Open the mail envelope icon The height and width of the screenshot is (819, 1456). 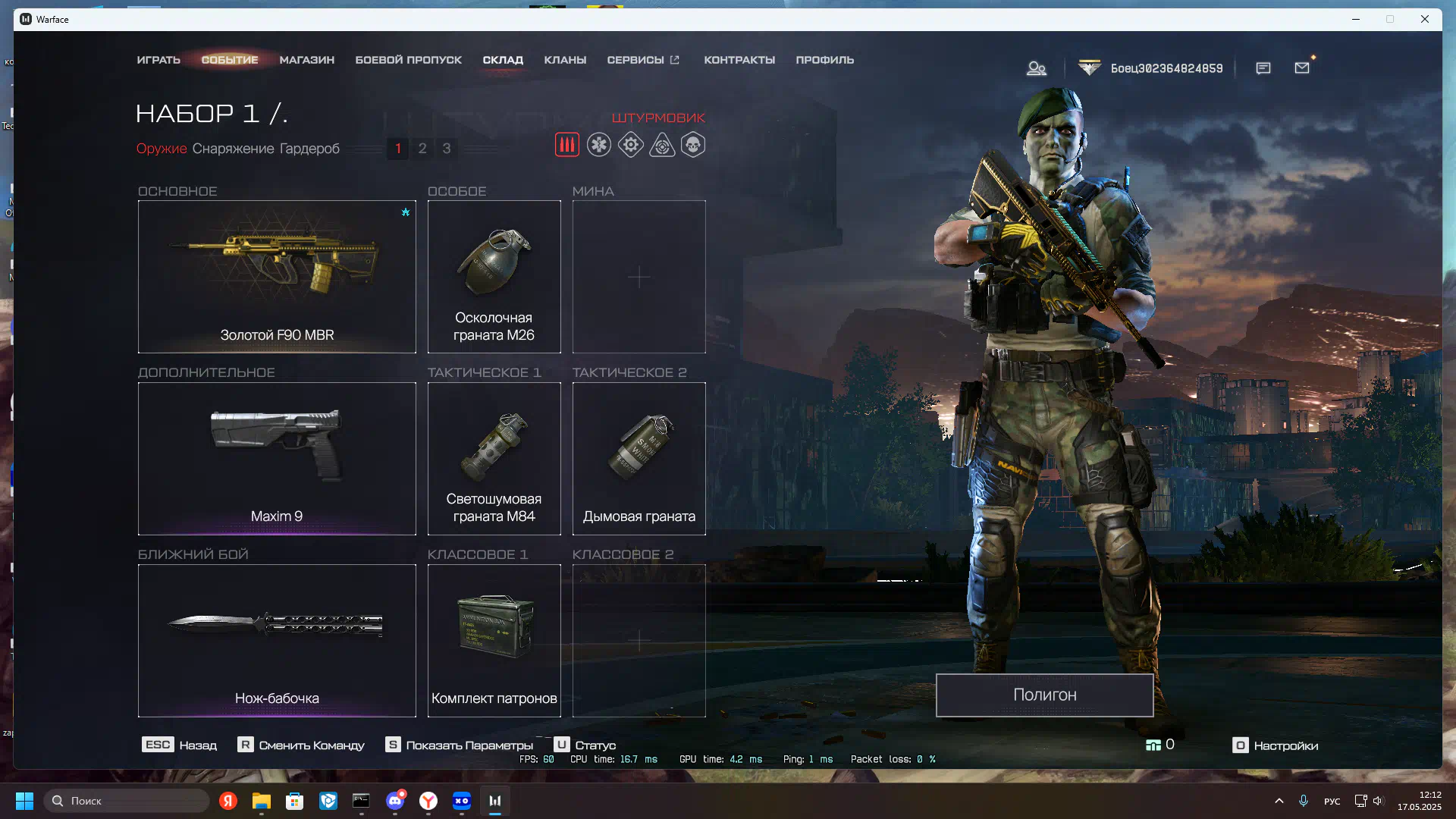tap(1302, 68)
